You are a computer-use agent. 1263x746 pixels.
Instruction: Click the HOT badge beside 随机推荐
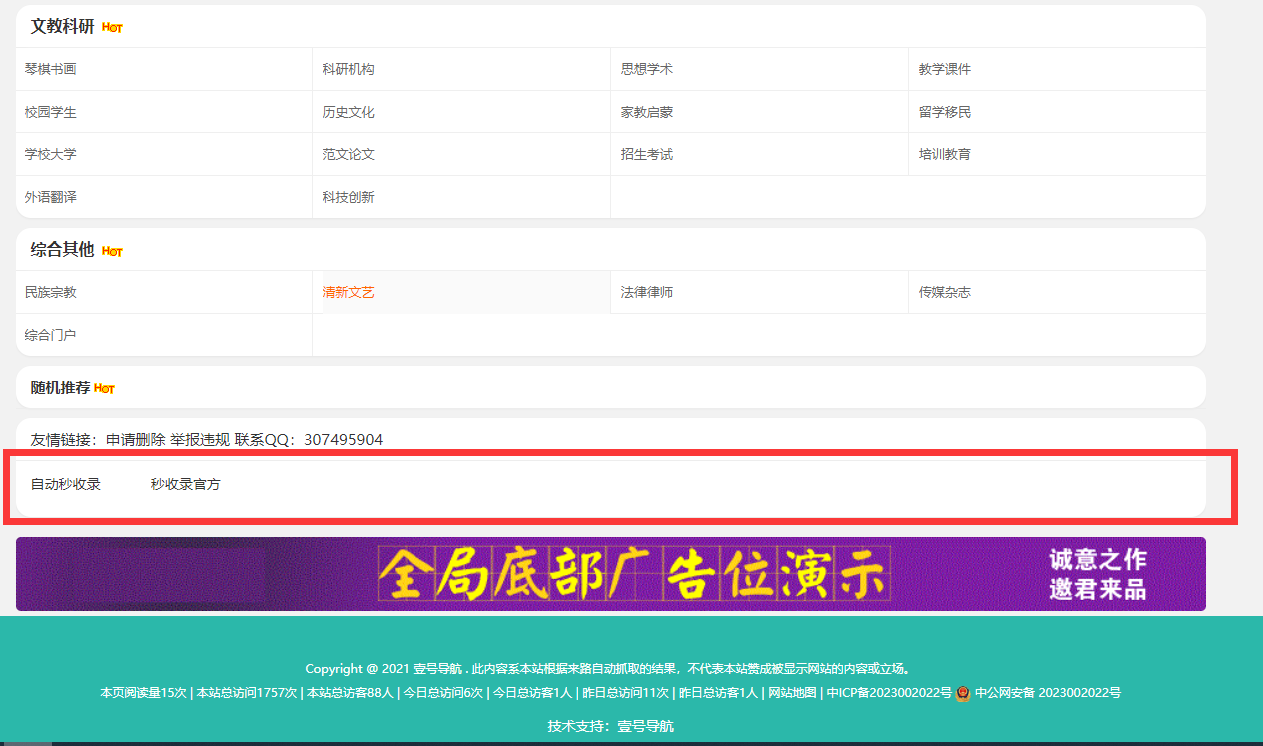point(104,389)
